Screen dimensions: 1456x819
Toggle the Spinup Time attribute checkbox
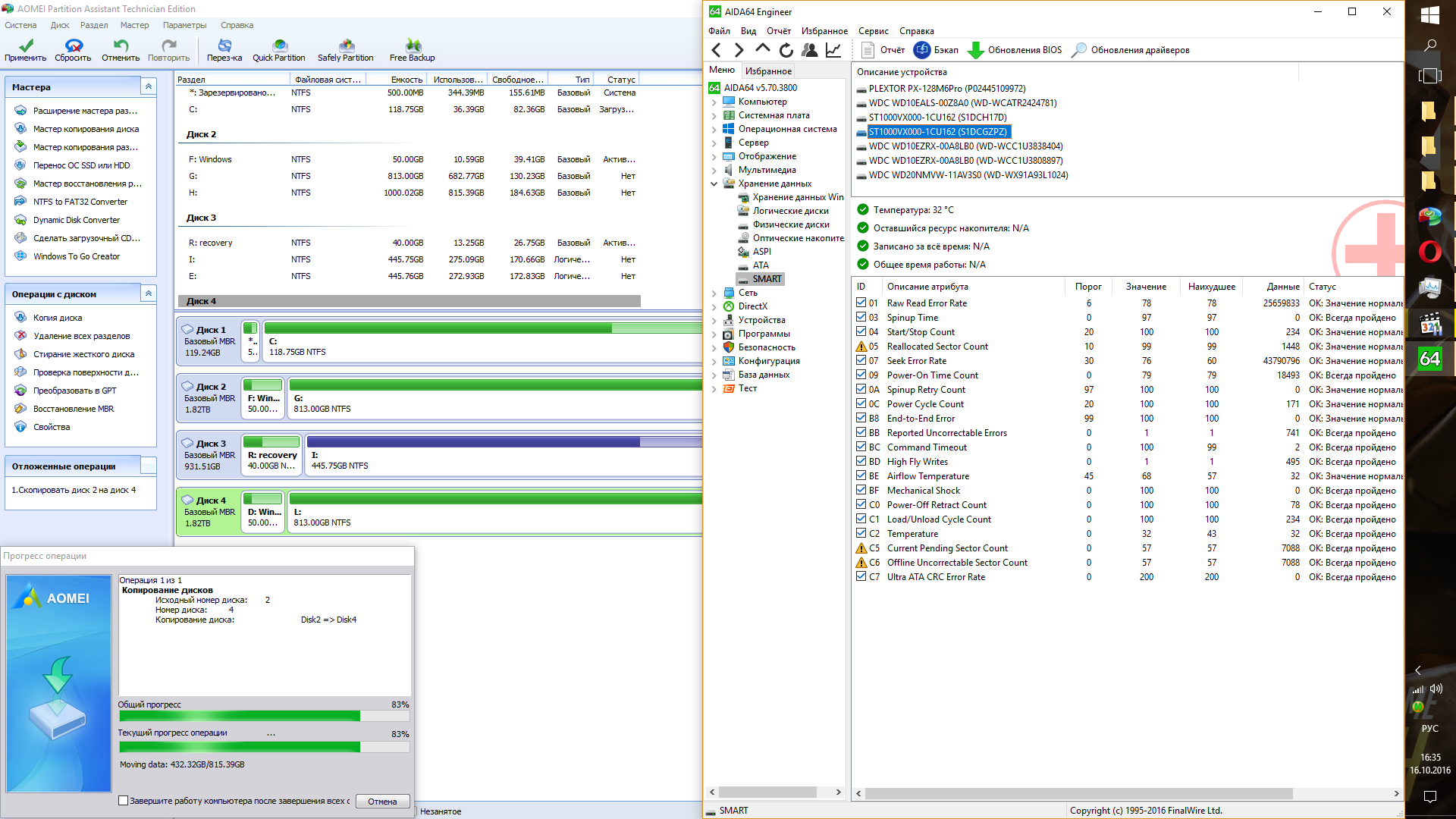(x=861, y=317)
